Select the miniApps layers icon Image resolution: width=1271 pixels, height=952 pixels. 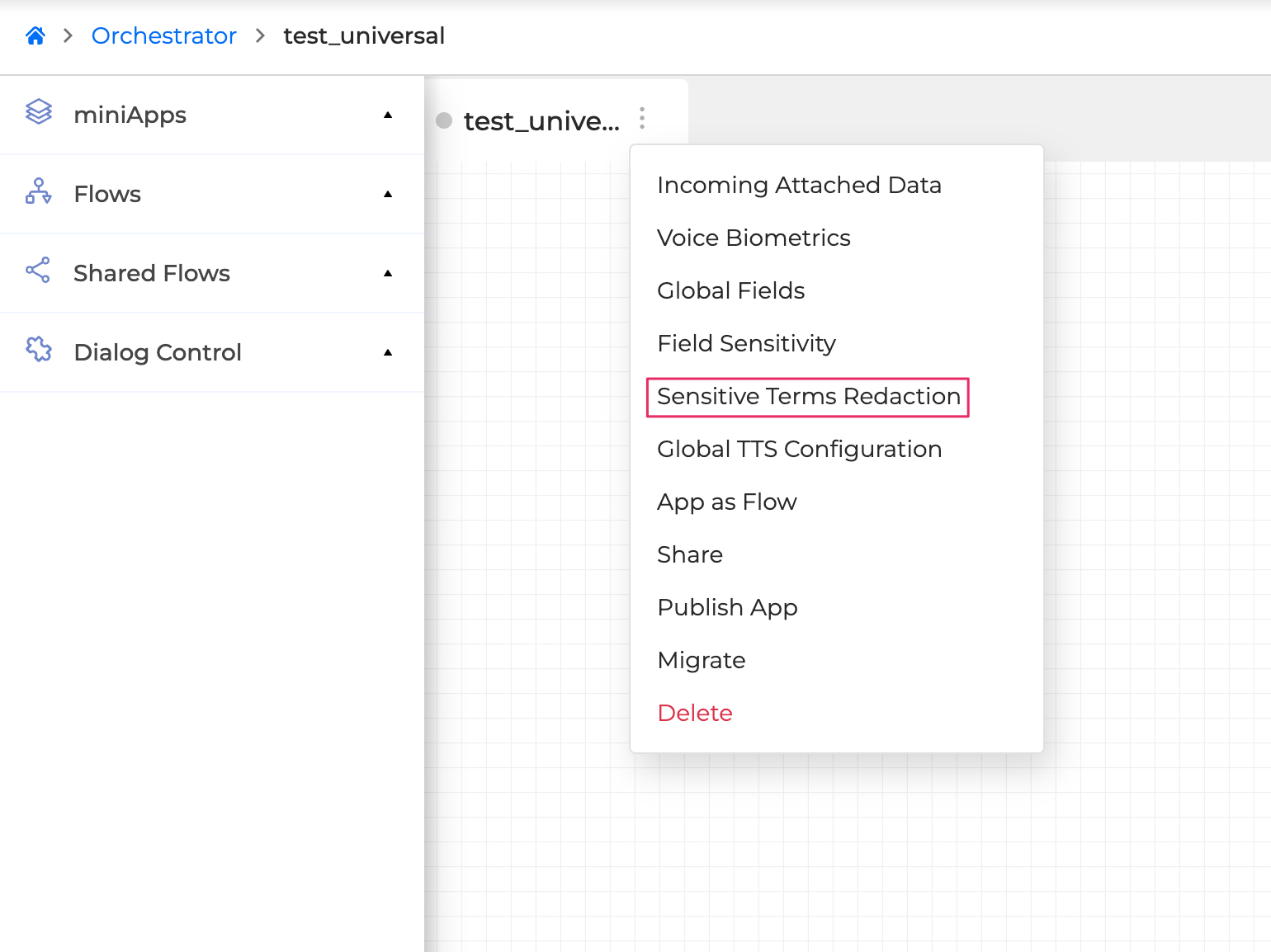(38, 115)
